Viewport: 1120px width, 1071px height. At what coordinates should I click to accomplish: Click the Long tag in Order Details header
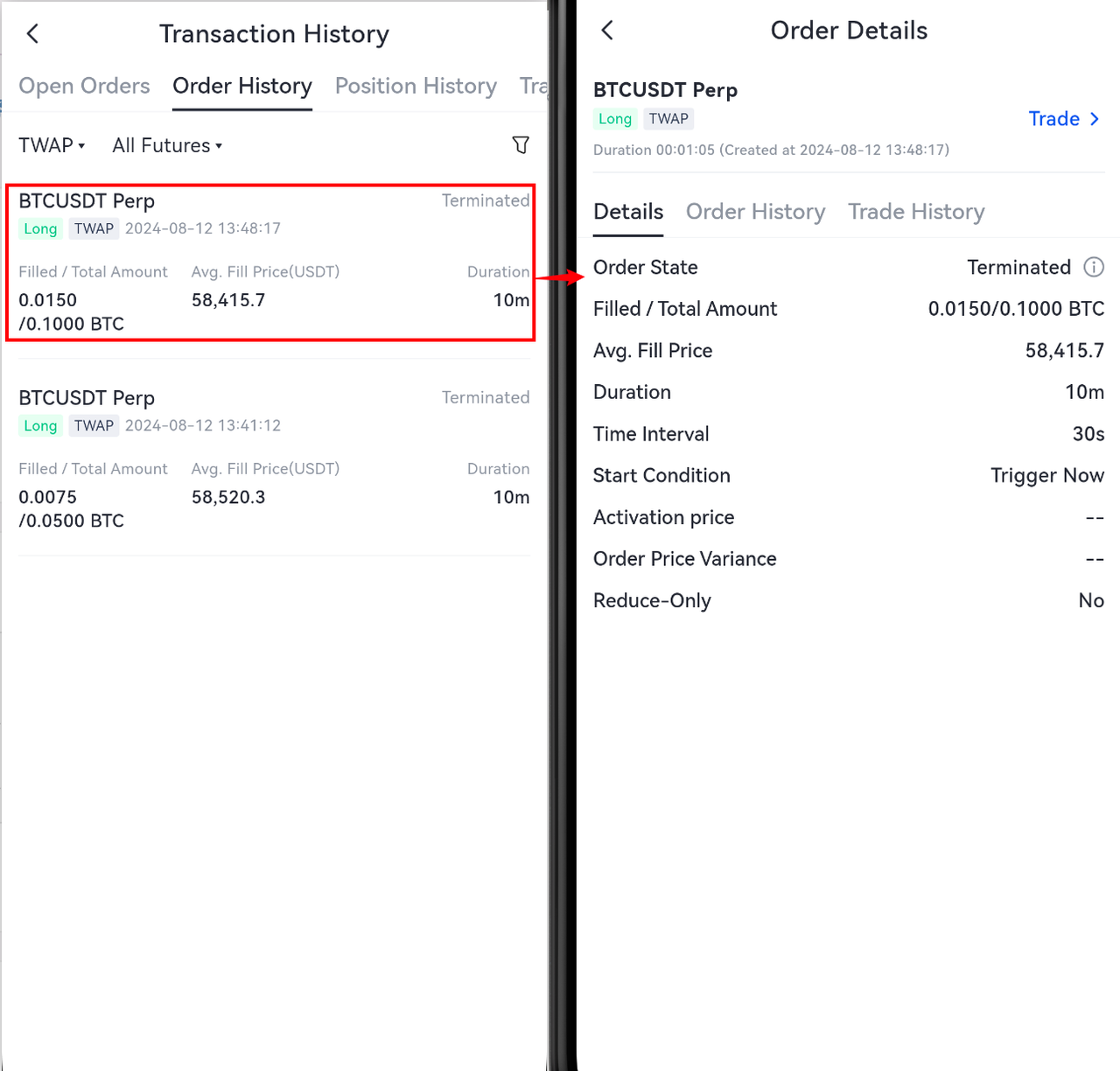615,119
